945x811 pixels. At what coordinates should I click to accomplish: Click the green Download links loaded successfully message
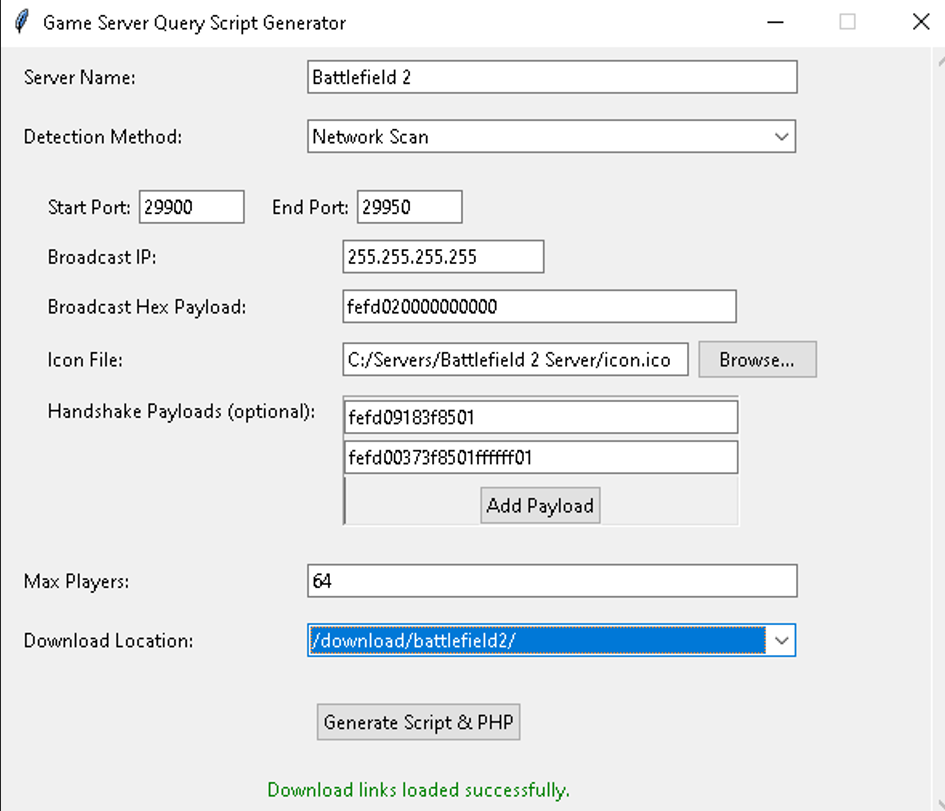[418, 790]
